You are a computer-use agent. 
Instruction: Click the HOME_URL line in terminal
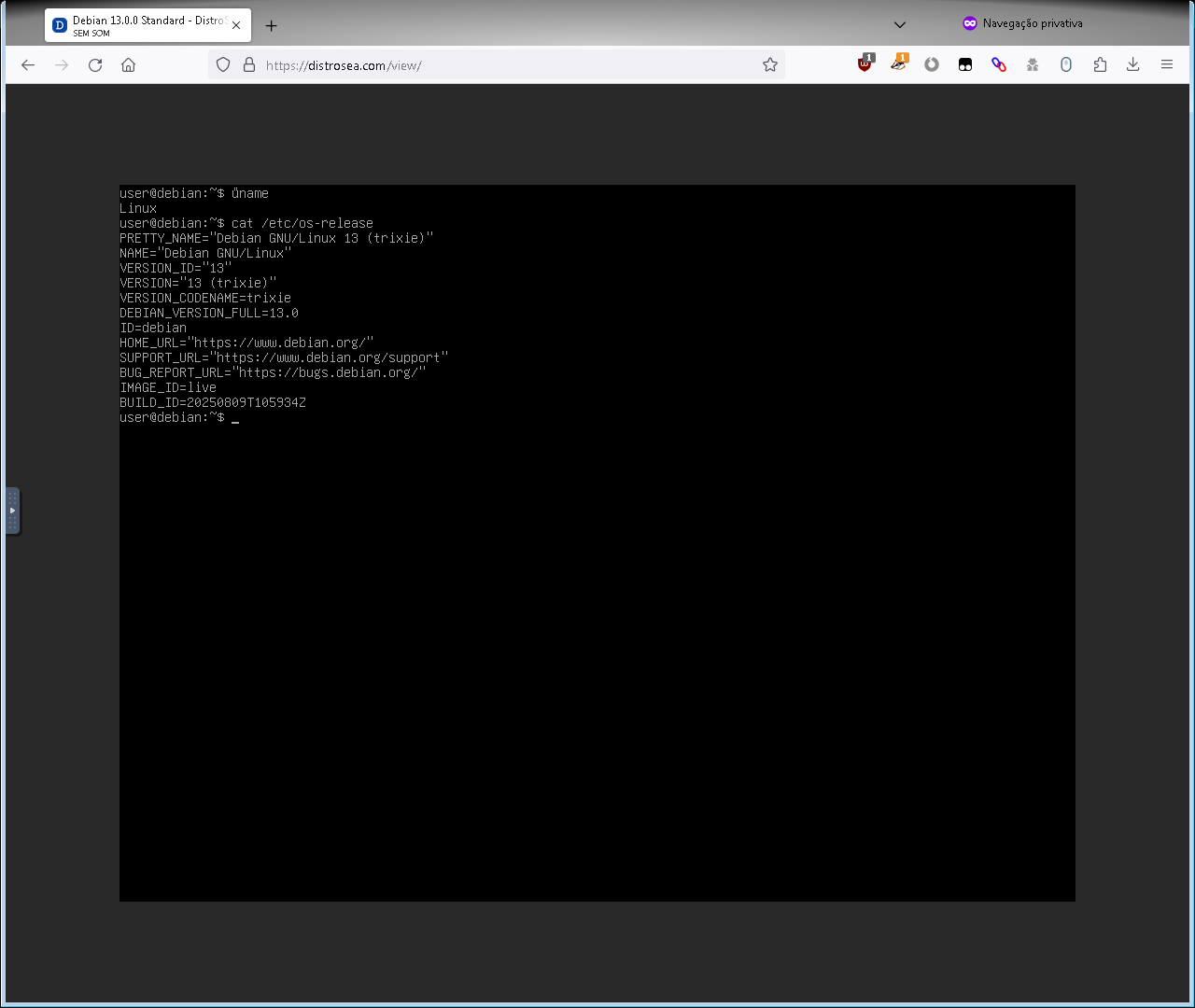246,343
